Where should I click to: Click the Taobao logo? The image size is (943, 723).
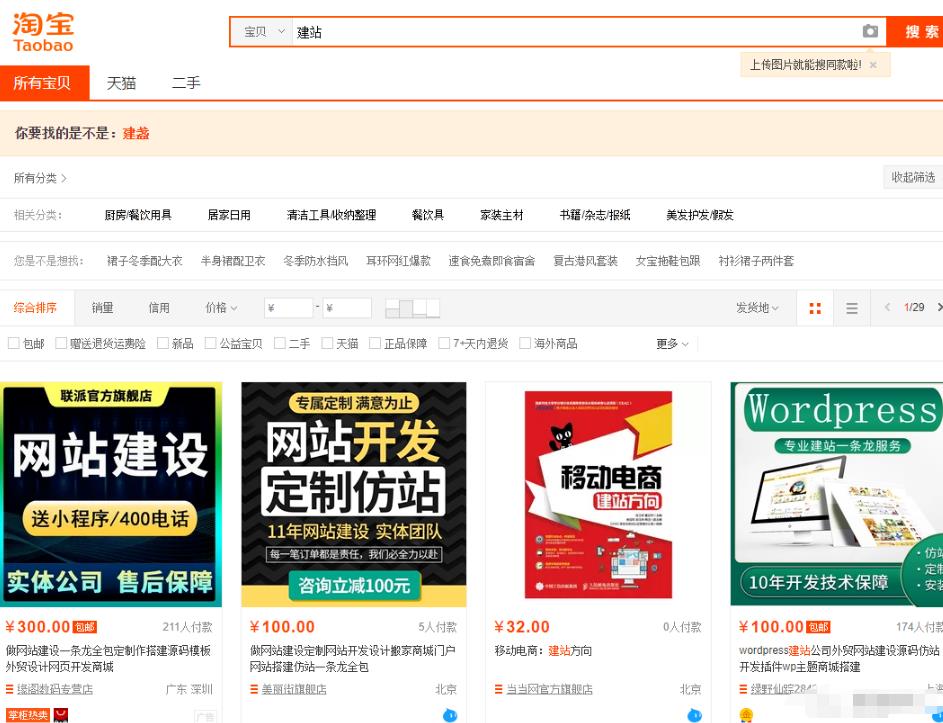tap(43, 32)
